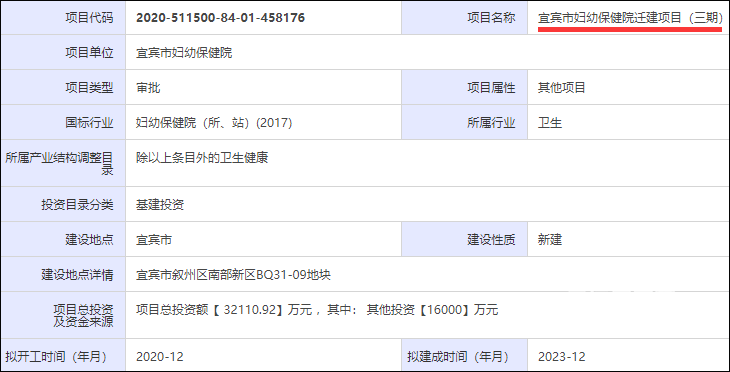Click the 投资目录分类 value 基建投资
The image size is (730, 372).
click(160, 204)
